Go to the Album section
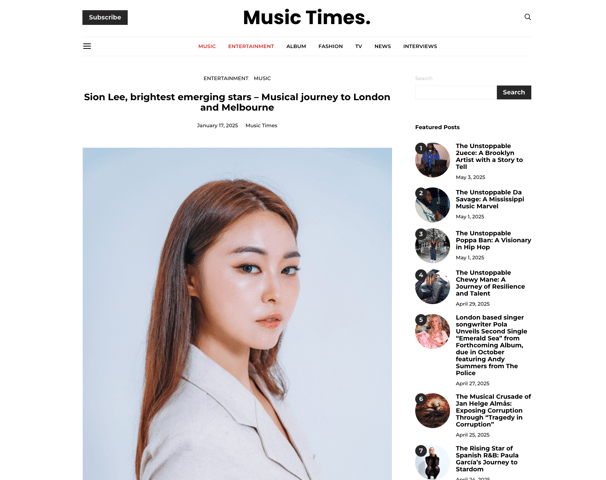Screen dimensions: 606x480 pyautogui.click(x=296, y=46)
